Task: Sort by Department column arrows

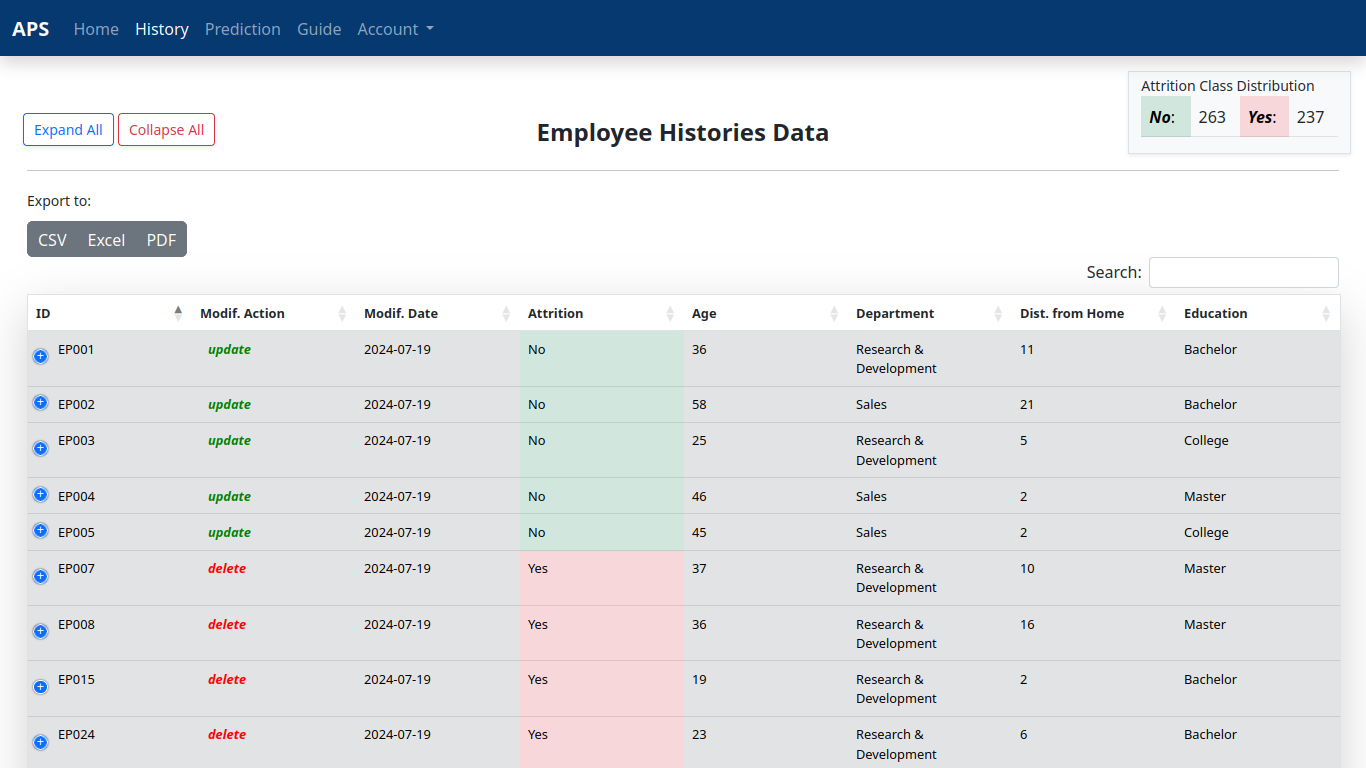Action: click(x=998, y=313)
